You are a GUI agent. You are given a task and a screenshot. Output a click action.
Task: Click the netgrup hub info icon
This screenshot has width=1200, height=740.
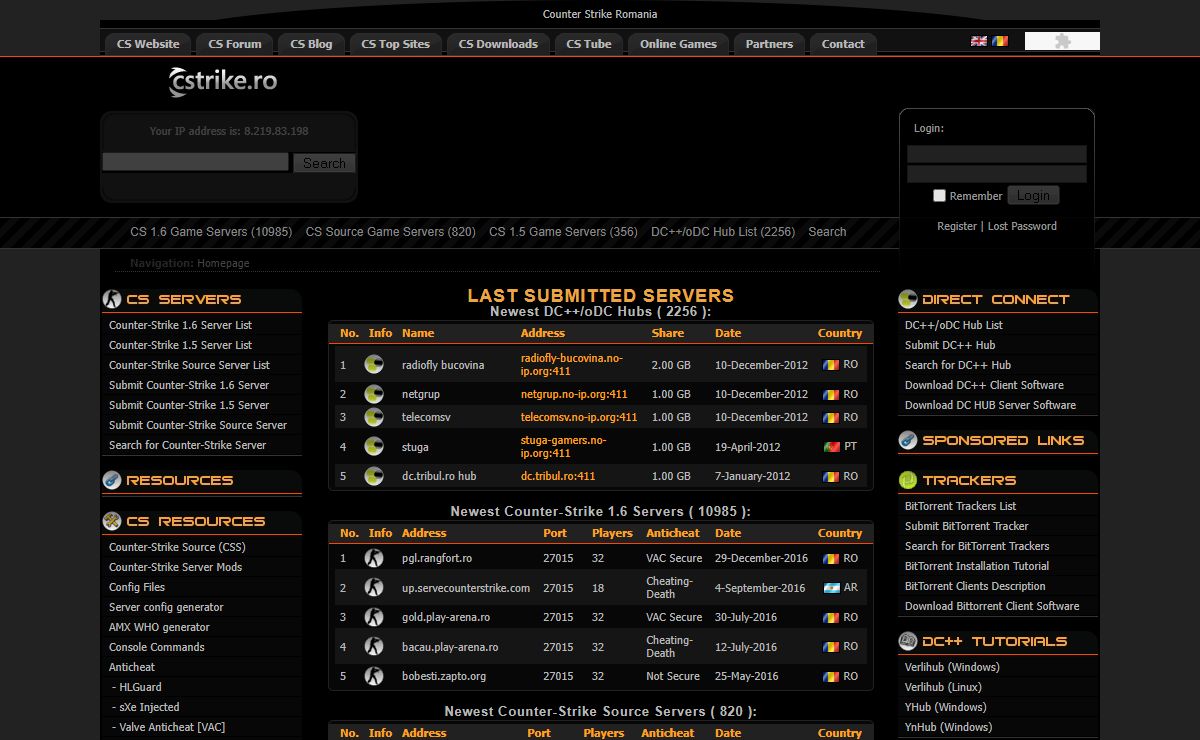point(374,394)
